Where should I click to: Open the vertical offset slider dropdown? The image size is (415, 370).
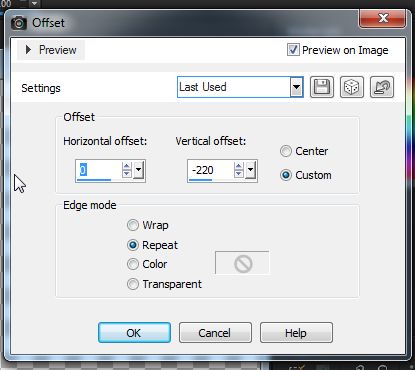250,170
